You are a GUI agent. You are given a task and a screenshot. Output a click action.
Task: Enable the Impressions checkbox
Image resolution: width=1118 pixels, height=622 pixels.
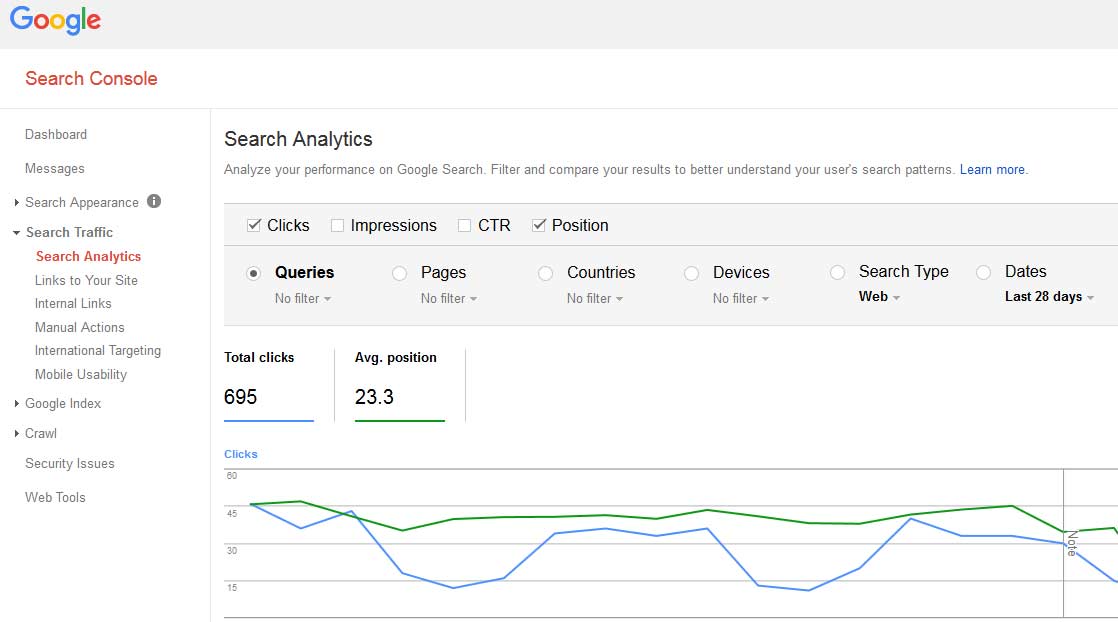[x=337, y=225]
